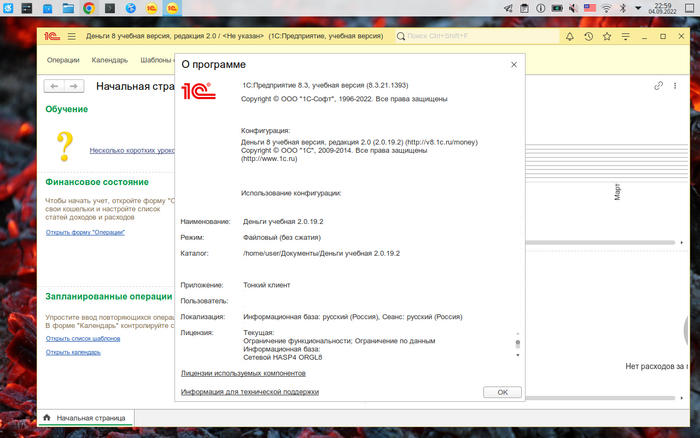Viewport: 700px width, 438px height.
Task: Click the Каталог path text
Action: pos(321,253)
